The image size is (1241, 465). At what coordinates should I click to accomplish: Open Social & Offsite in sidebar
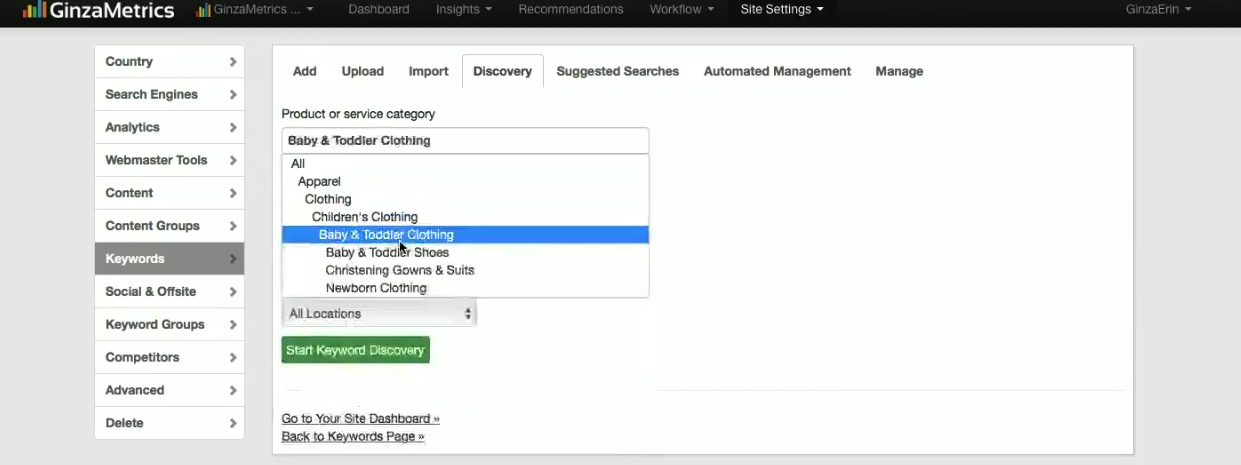tap(169, 292)
